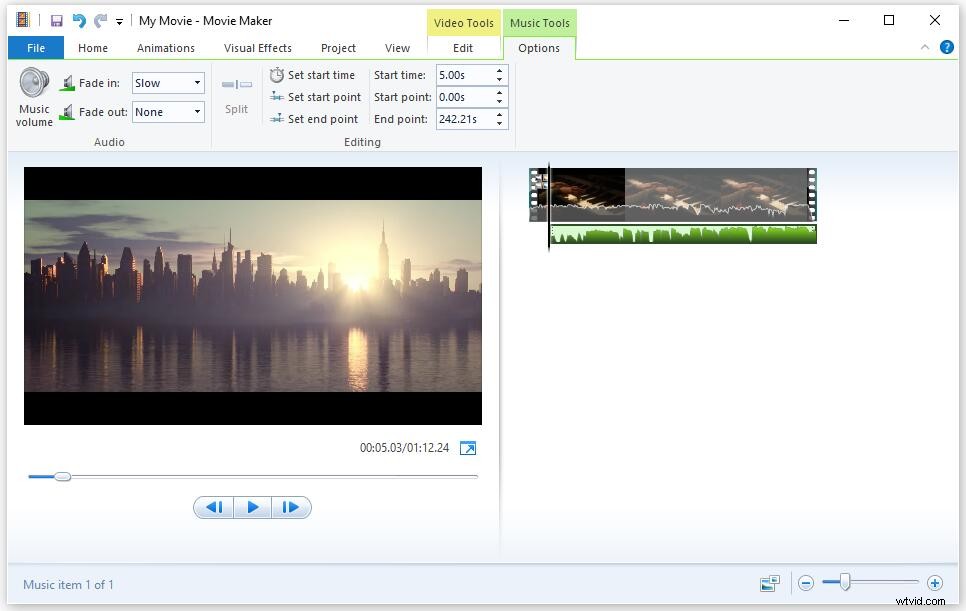
Task: Step forward one frame in the preview
Action: pyautogui.click(x=291, y=507)
